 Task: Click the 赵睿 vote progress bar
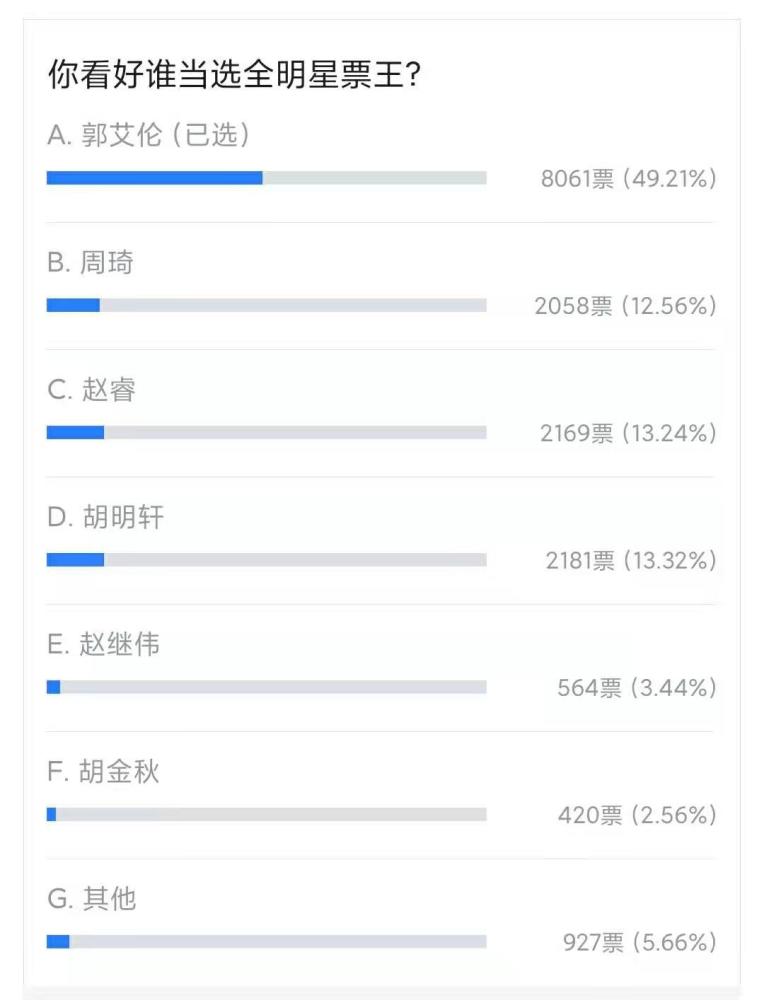tap(267, 432)
